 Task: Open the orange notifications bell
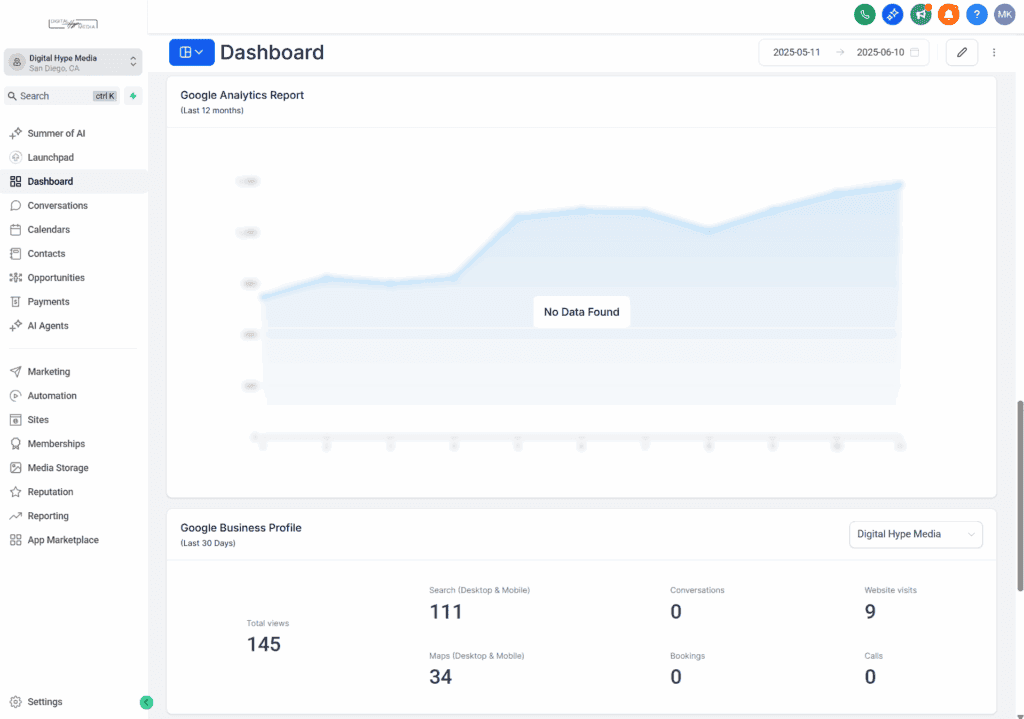pyautogui.click(x=948, y=14)
